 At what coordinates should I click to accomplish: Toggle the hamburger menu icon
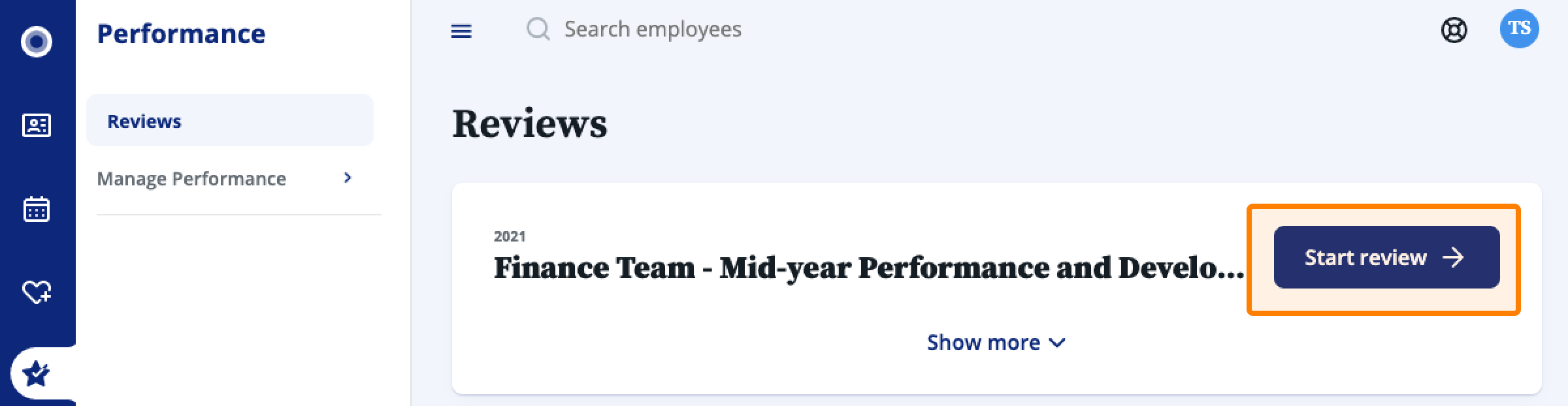pyautogui.click(x=461, y=31)
